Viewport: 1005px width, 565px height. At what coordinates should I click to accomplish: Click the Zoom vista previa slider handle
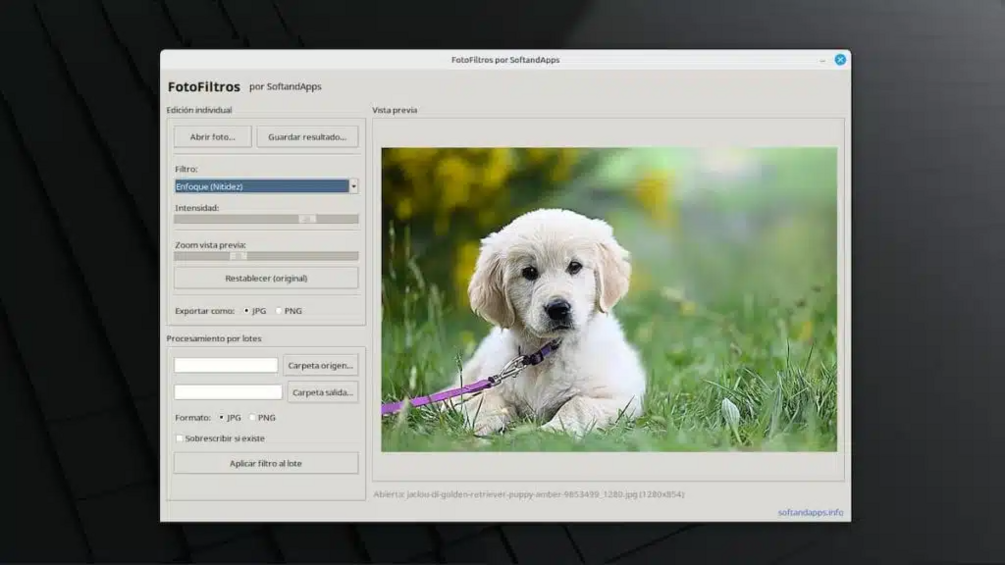(238, 256)
